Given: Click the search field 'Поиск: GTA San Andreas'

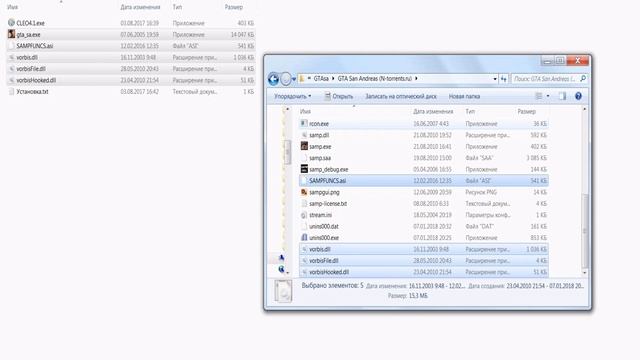Looking at the screenshot, I should [x=544, y=79].
